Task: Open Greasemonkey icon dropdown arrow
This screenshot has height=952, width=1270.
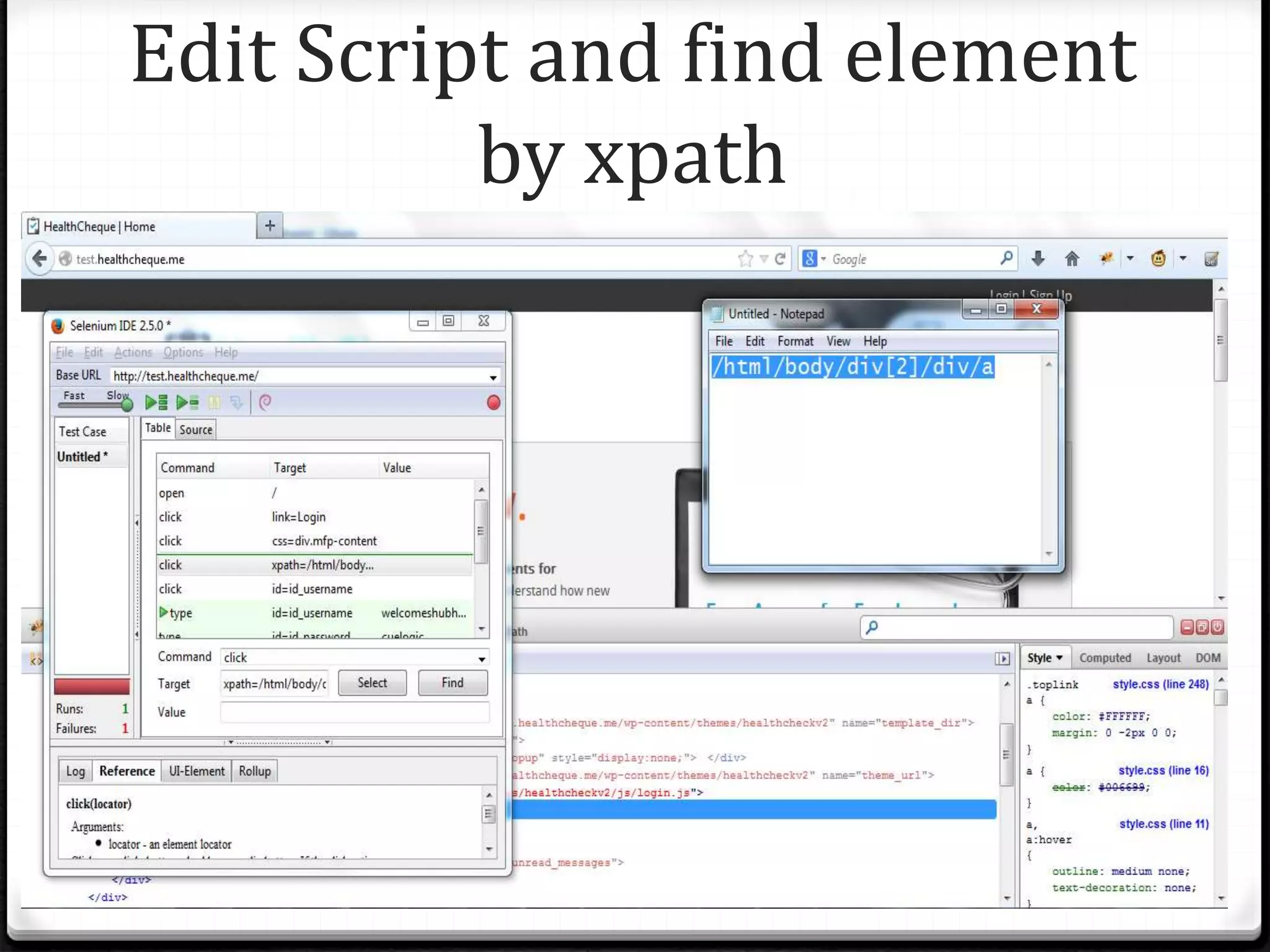Action: (x=1183, y=258)
